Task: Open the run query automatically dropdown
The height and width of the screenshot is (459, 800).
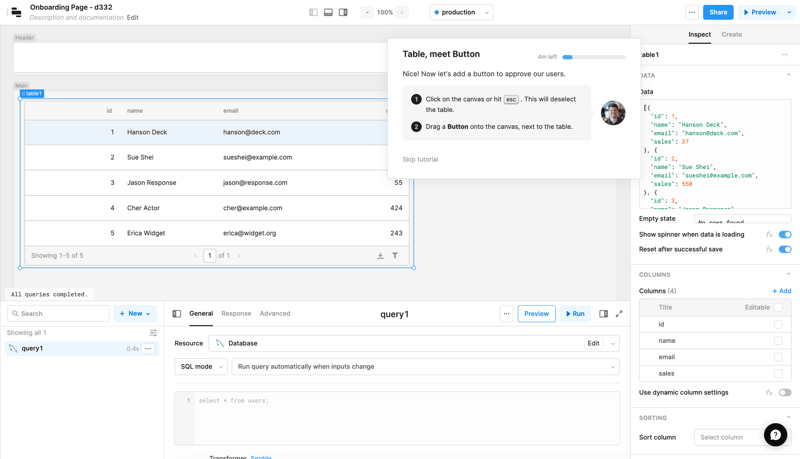Action: tap(426, 367)
